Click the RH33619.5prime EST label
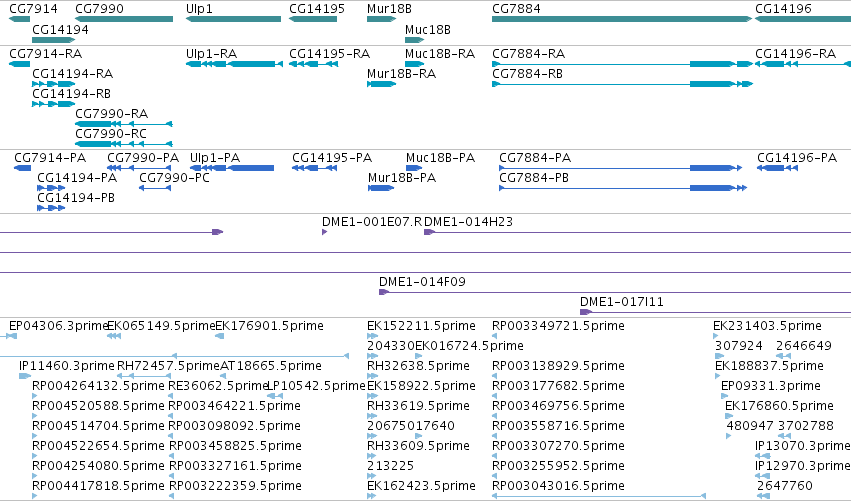 pos(418,406)
